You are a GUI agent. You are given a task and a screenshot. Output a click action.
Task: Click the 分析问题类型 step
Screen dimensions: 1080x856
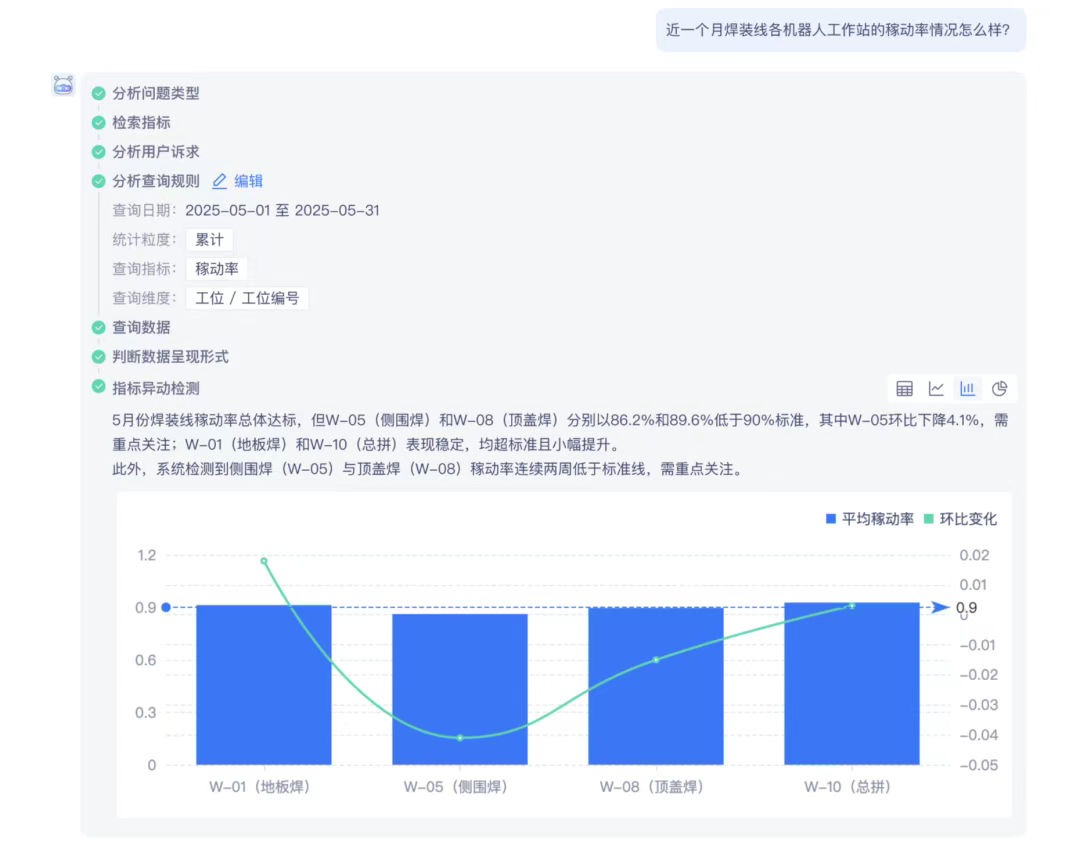pyautogui.click(x=156, y=93)
